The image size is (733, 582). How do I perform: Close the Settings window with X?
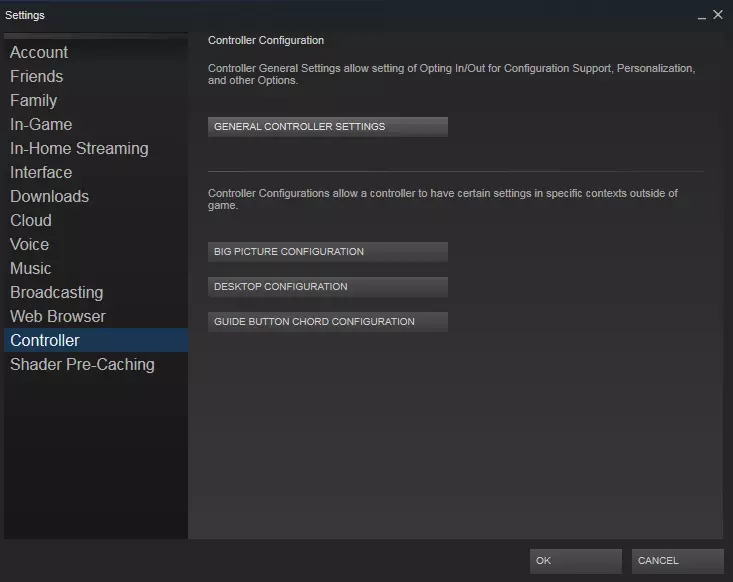point(718,15)
